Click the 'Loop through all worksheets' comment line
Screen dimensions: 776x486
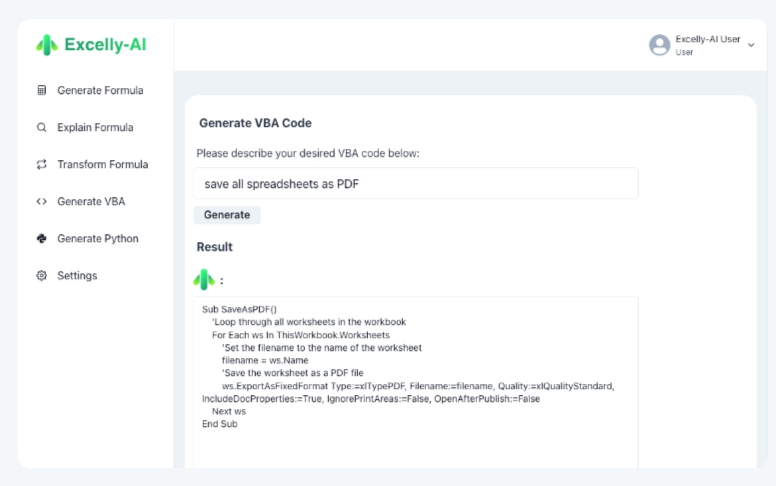point(309,322)
